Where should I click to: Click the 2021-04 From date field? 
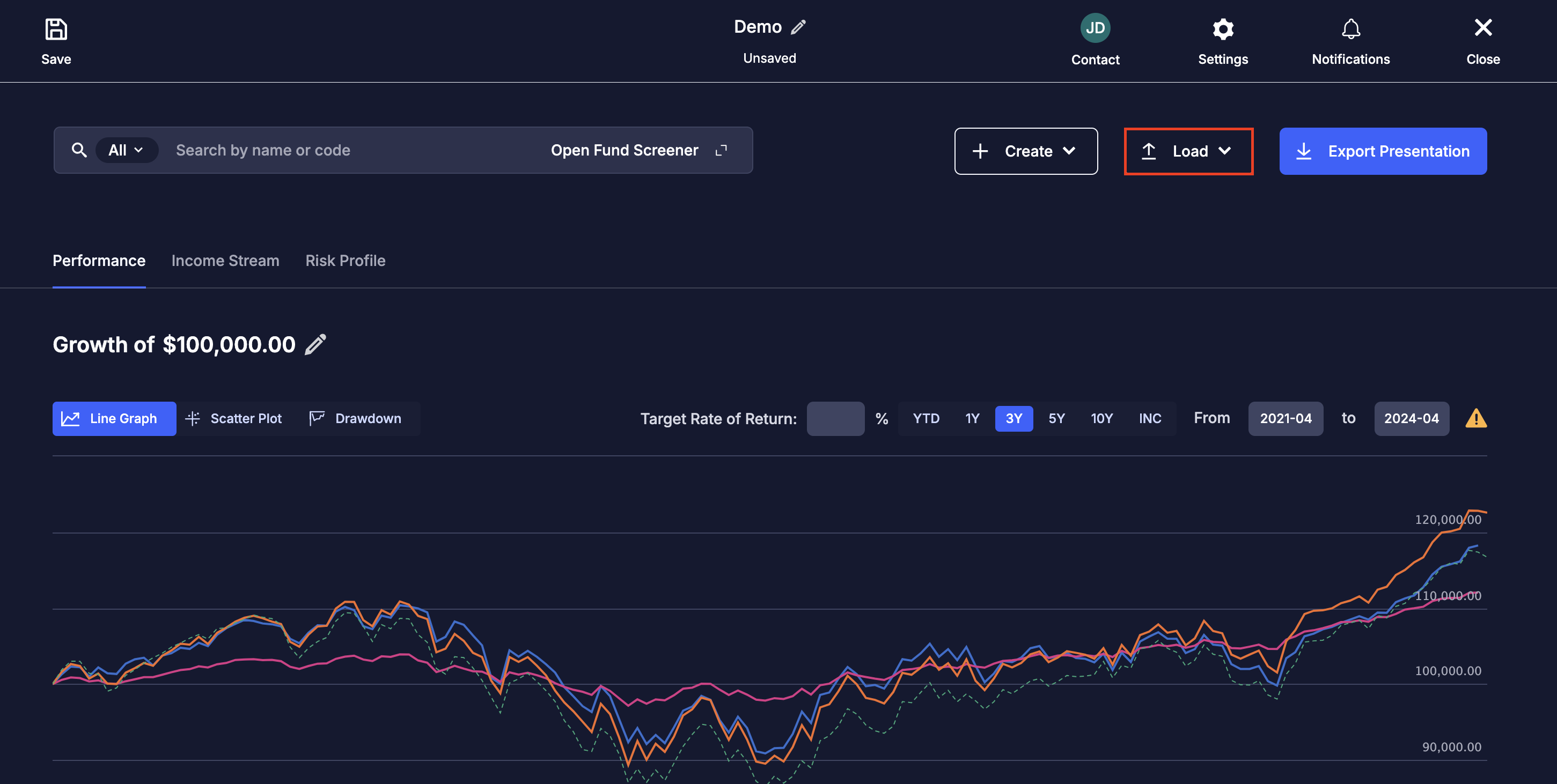[x=1285, y=418]
